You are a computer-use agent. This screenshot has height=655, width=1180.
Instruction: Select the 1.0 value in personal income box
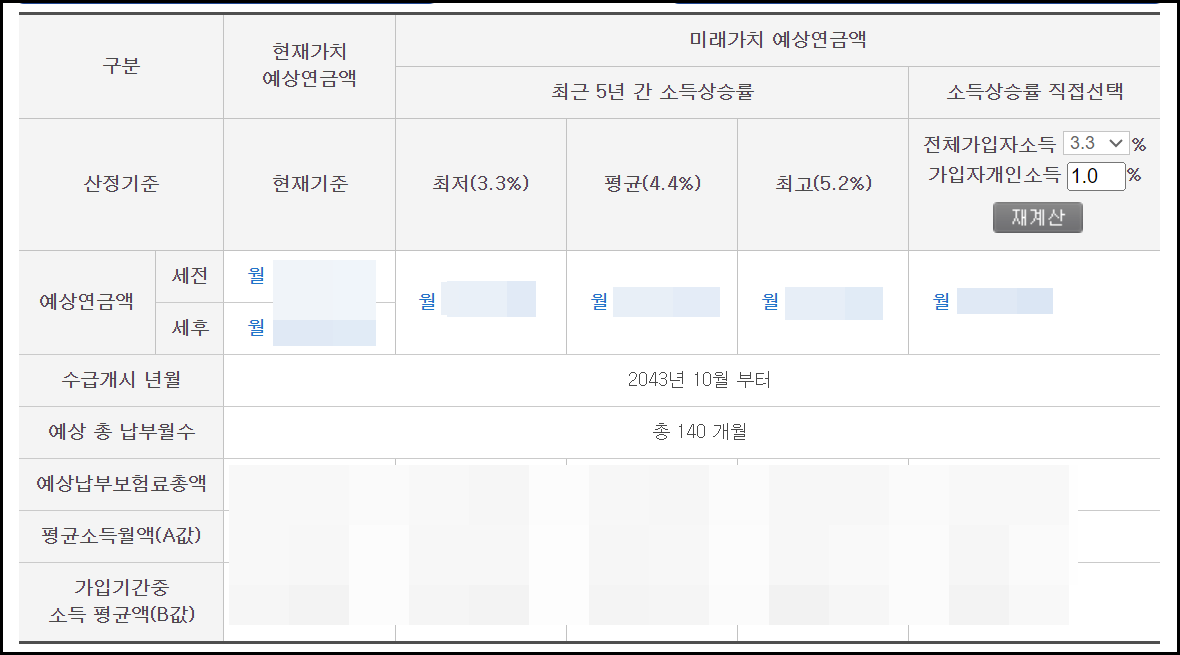1096,175
